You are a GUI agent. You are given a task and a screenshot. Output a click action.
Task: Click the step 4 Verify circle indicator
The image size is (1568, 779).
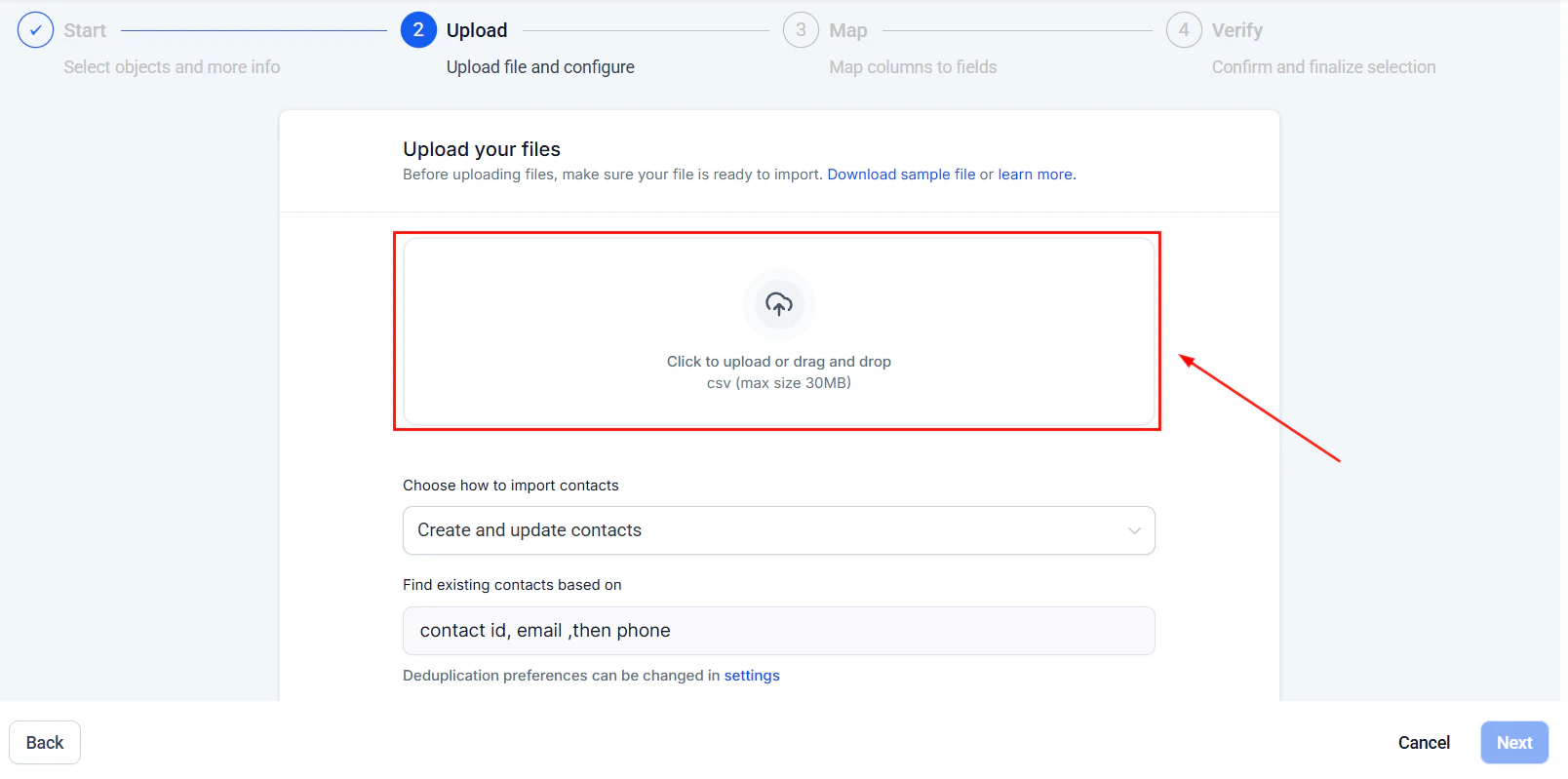(x=1184, y=29)
